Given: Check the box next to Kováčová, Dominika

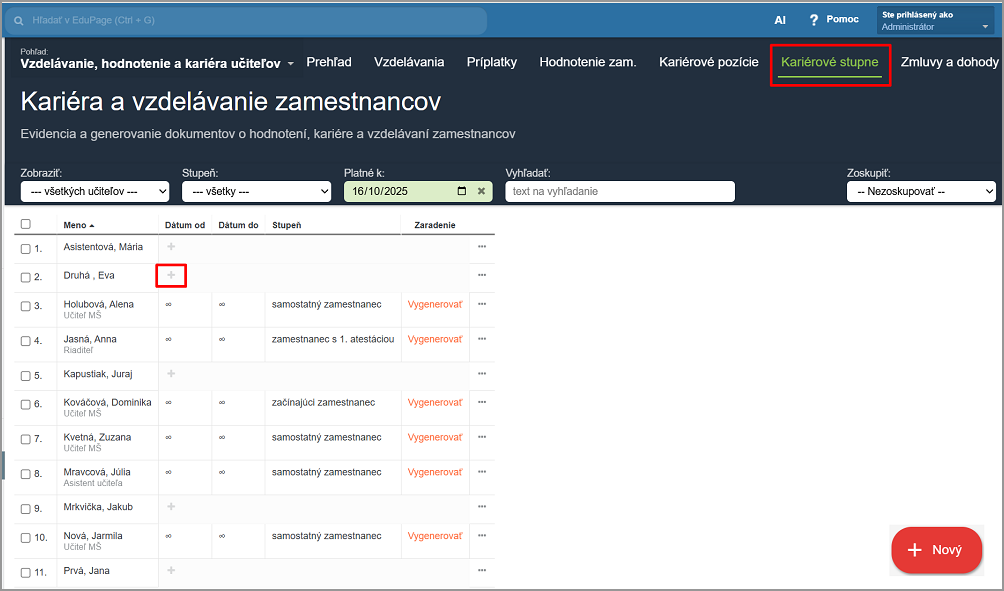Looking at the screenshot, I should tap(26, 405).
